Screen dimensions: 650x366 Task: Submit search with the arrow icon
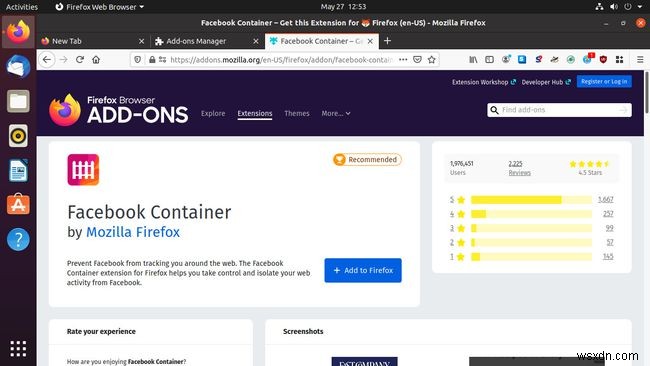click(x=623, y=110)
